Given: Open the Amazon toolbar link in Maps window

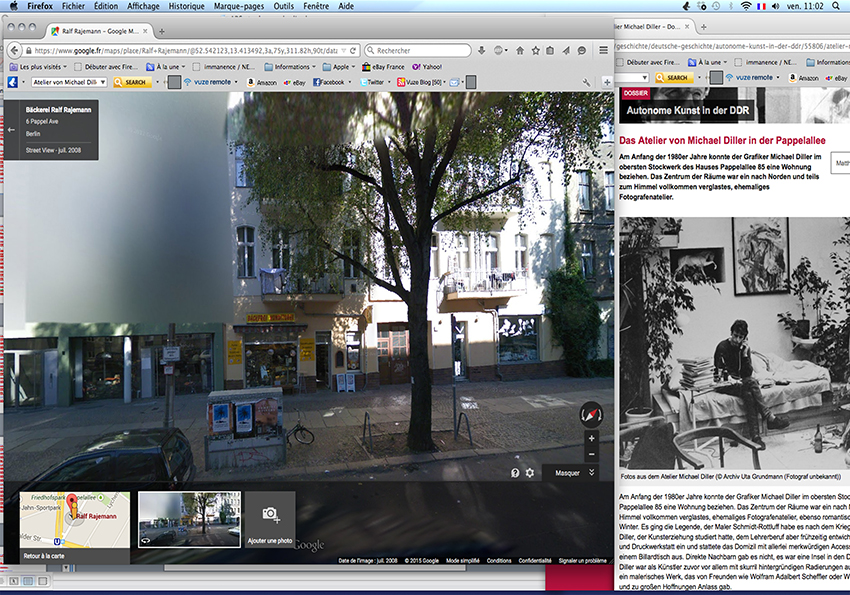Looking at the screenshot, I should click(x=262, y=82).
